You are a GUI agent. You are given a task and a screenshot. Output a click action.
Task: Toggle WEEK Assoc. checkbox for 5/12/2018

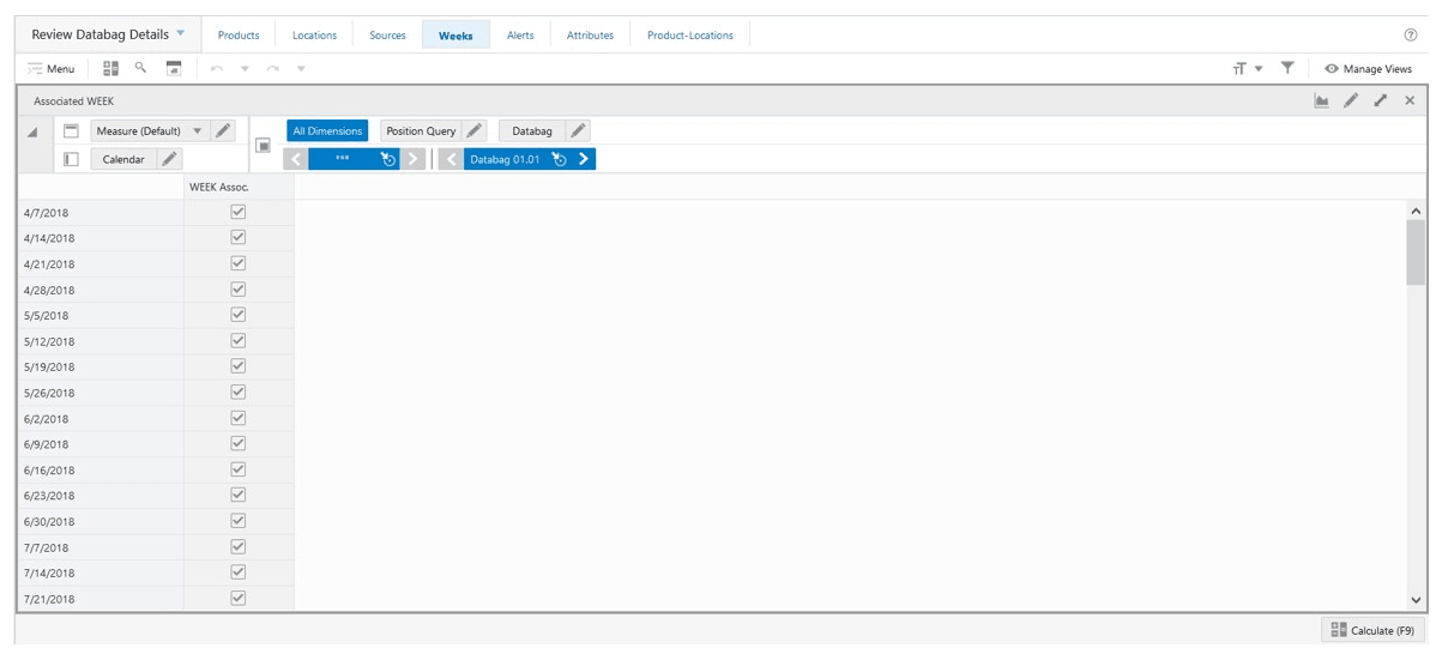point(238,341)
